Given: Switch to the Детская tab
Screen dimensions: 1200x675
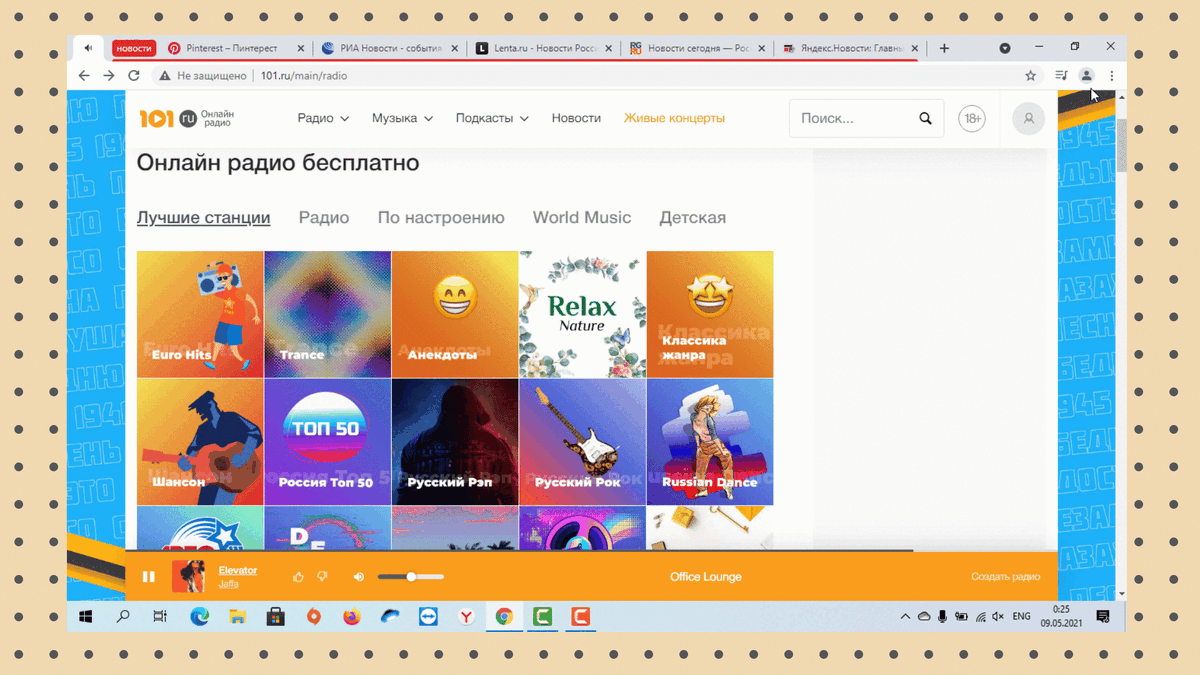Looking at the screenshot, I should tap(692, 218).
